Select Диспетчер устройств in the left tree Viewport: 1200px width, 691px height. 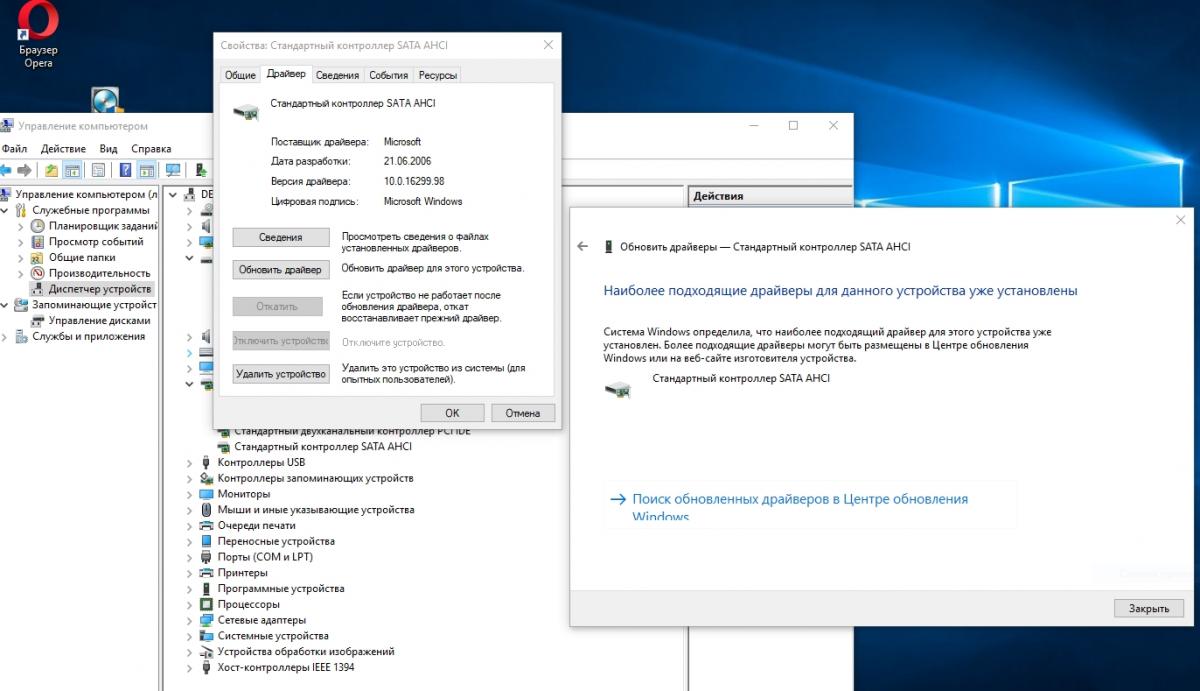point(100,289)
